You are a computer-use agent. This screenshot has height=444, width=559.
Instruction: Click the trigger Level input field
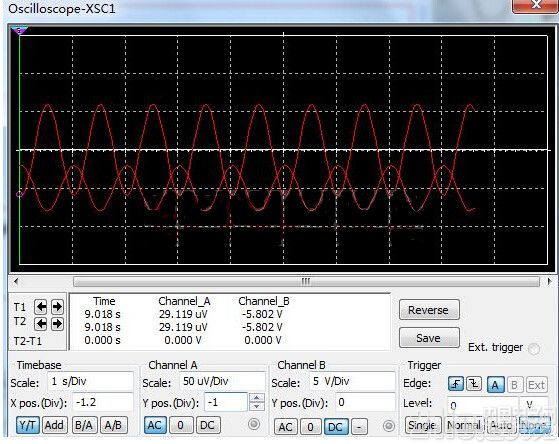click(483, 405)
